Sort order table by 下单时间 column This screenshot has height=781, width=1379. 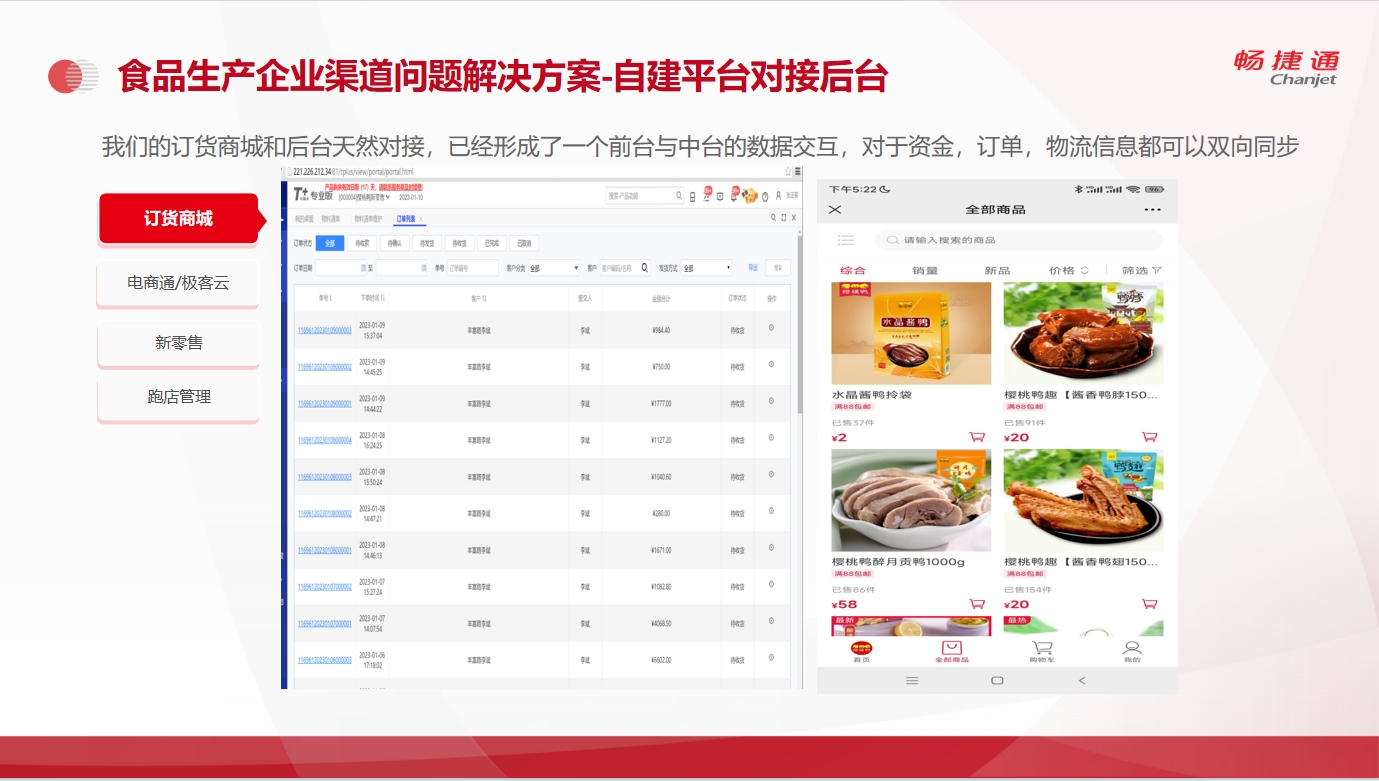[x=373, y=297]
